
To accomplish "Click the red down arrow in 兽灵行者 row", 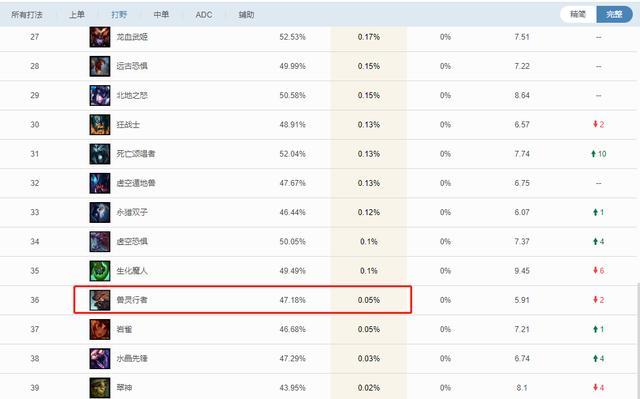I will click(596, 300).
